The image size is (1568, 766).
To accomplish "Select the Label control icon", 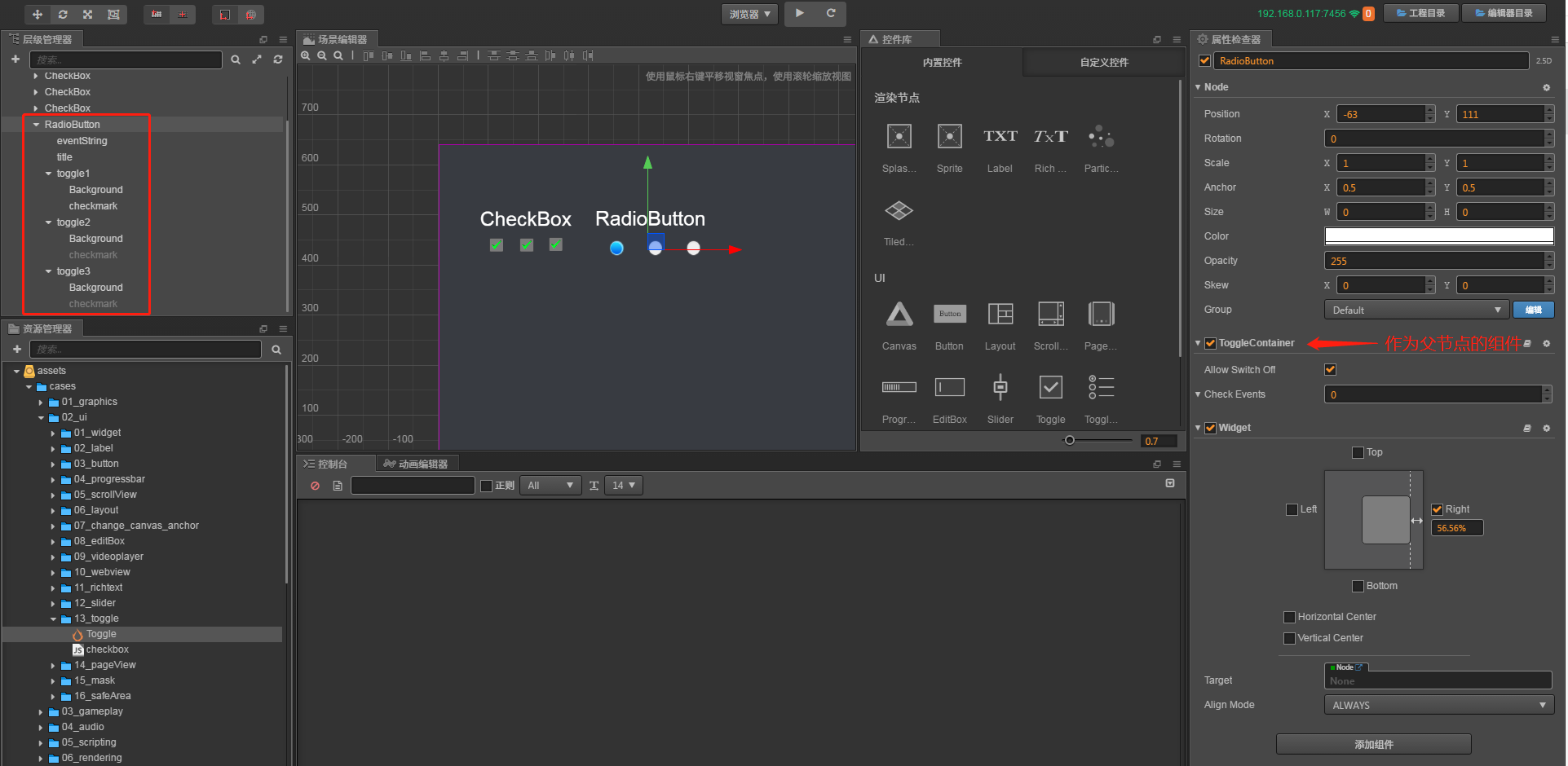I will click(x=999, y=136).
